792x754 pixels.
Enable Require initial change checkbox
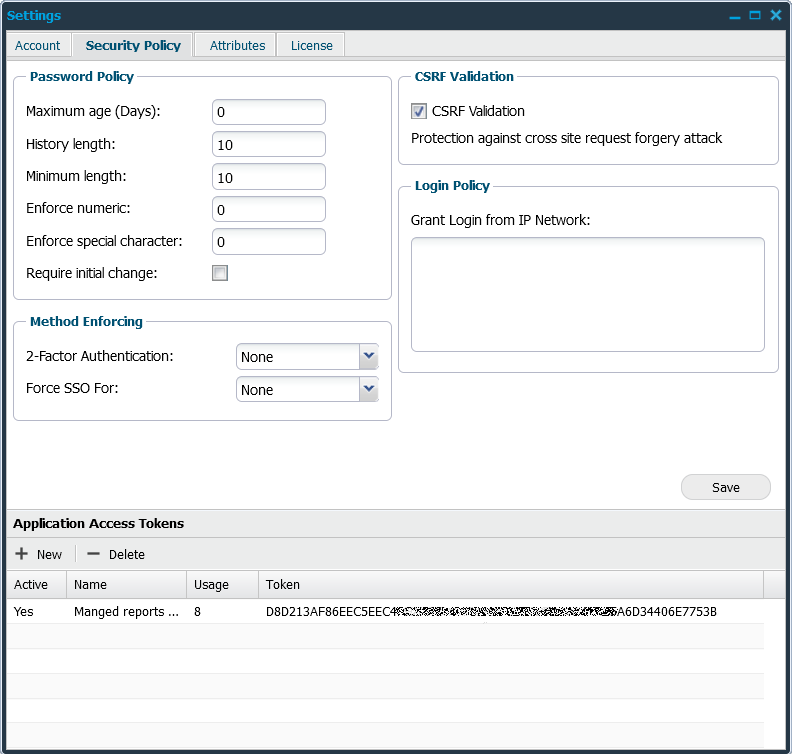[220, 273]
